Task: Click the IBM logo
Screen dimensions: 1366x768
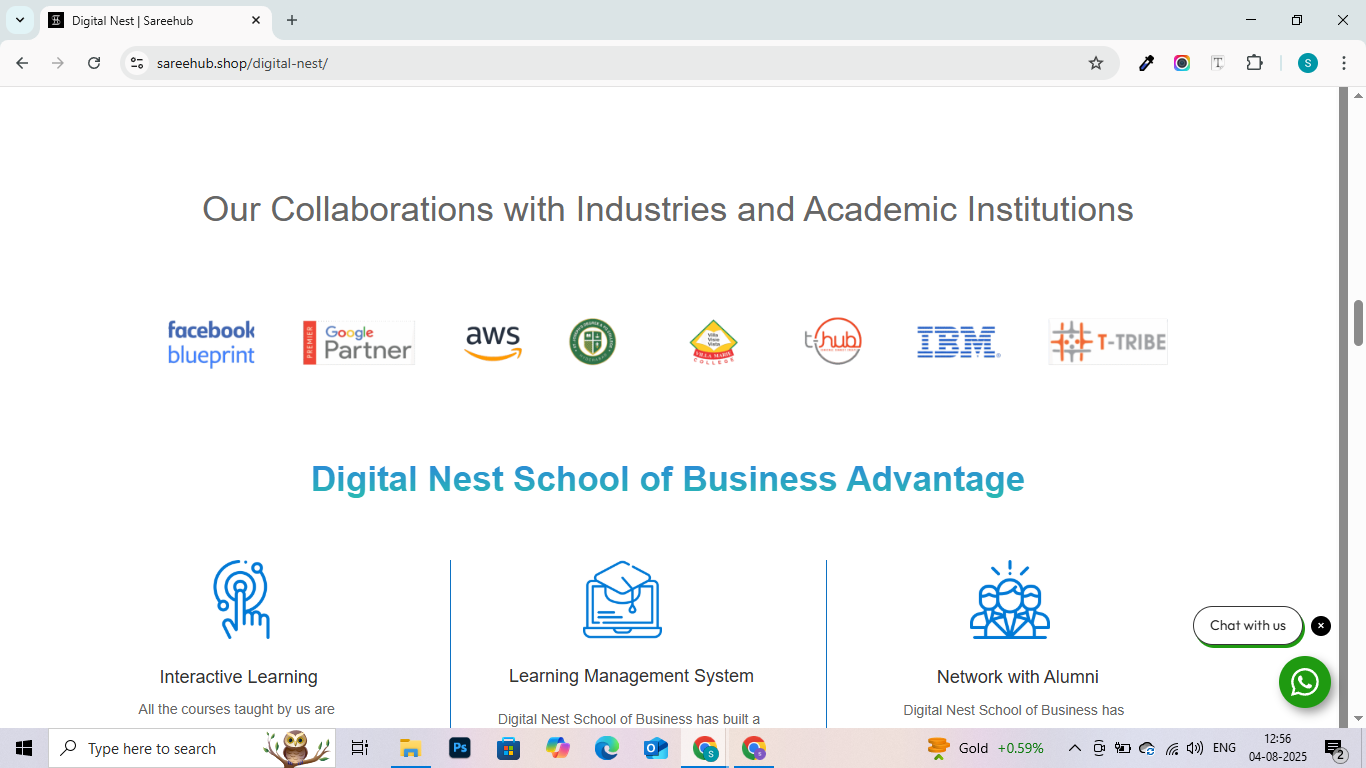Action: (958, 343)
